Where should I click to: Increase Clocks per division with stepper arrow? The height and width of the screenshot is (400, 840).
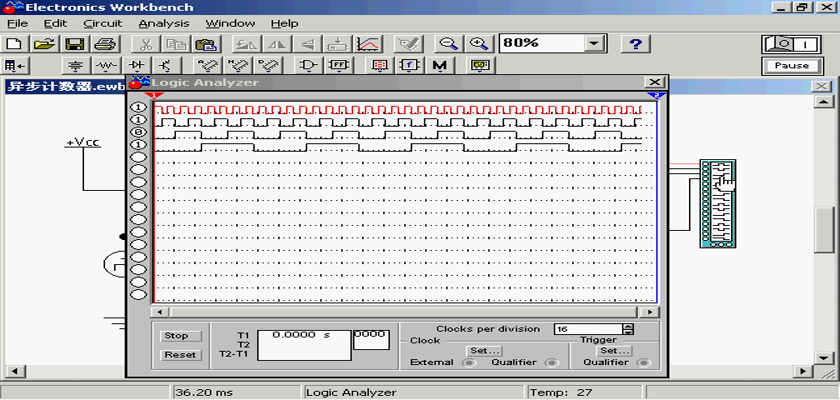tap(628, 326)
